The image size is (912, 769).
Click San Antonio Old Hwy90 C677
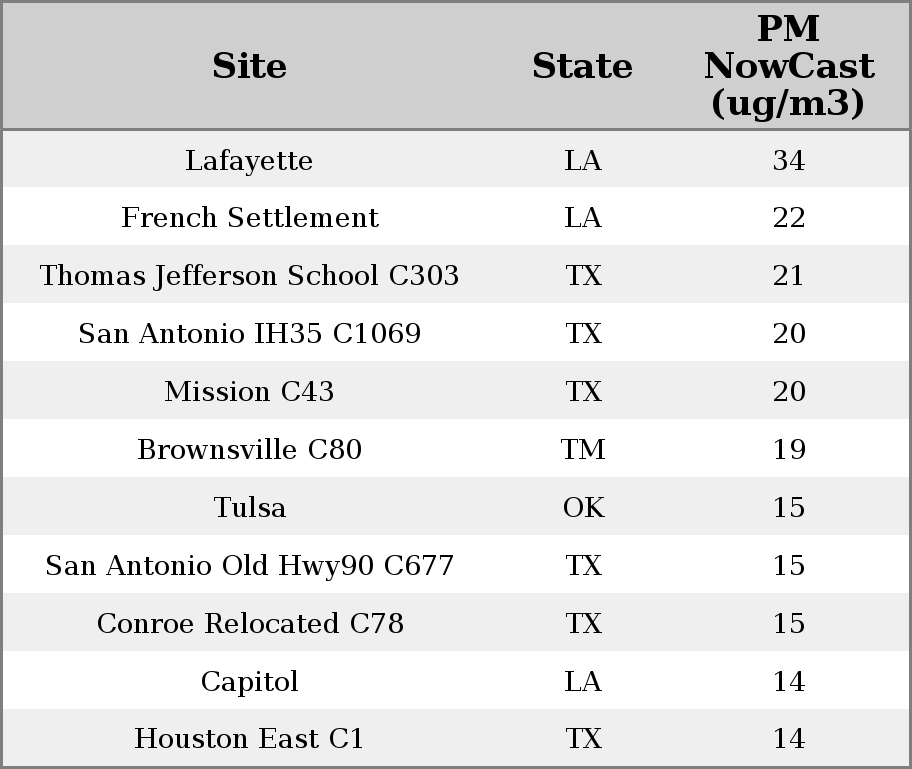(249, 566)
